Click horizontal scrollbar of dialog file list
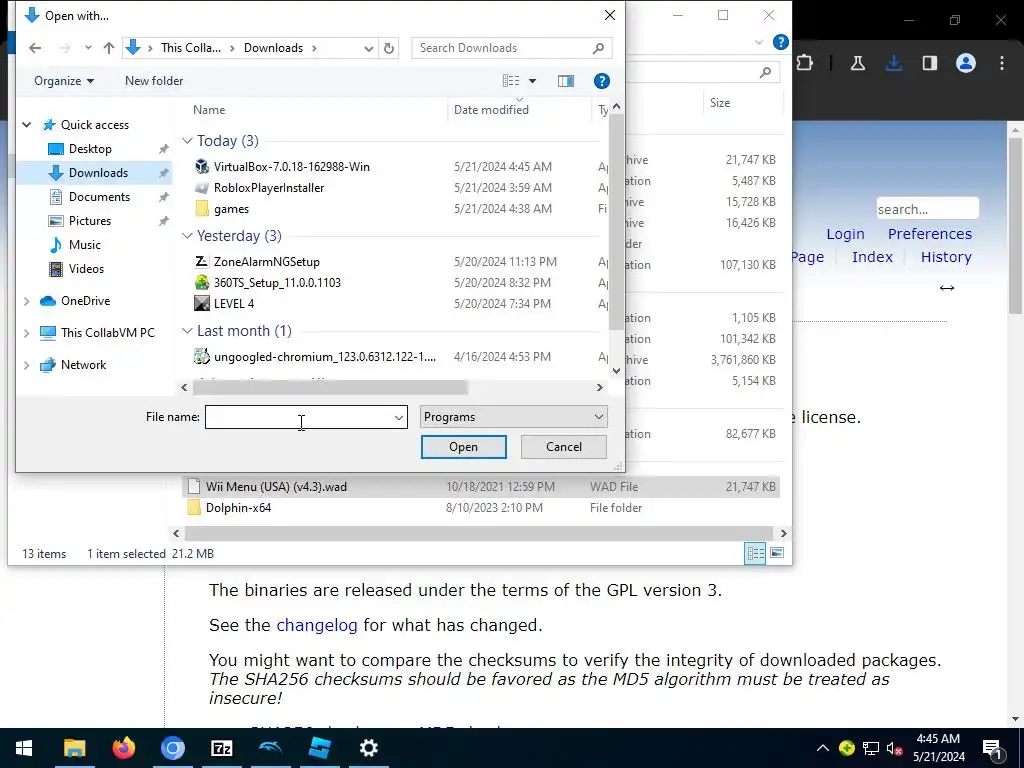This screenshot has width=1024, height=768. pos(330,388)
